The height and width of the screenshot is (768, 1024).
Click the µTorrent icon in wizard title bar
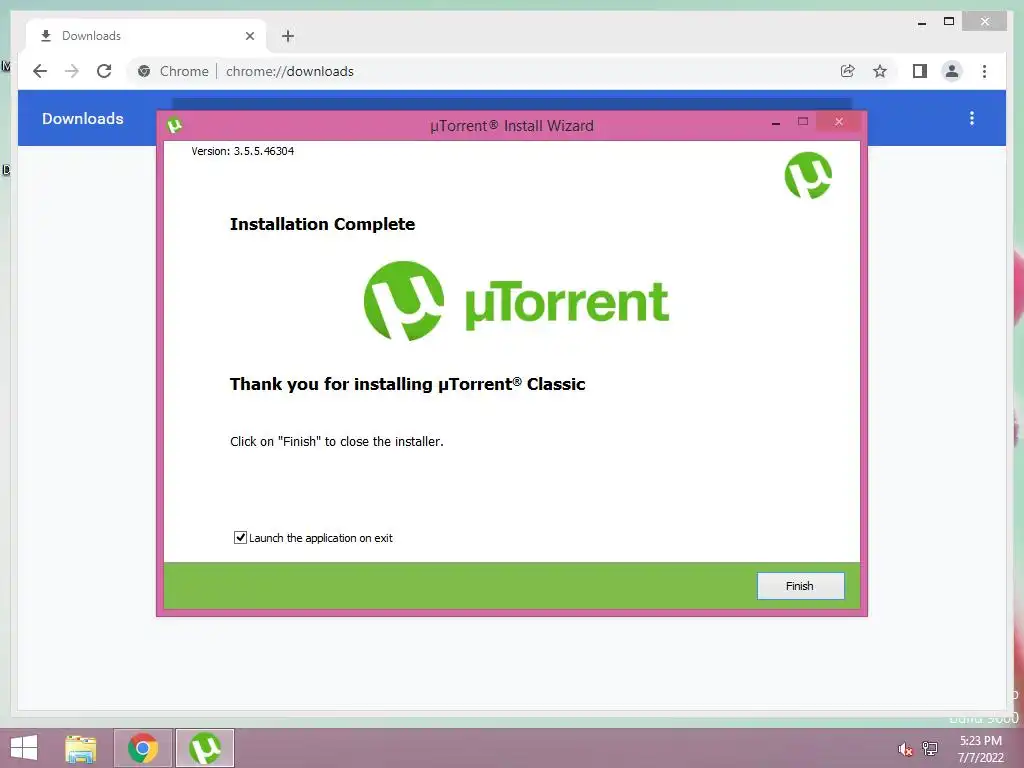(x=174, y=125)
